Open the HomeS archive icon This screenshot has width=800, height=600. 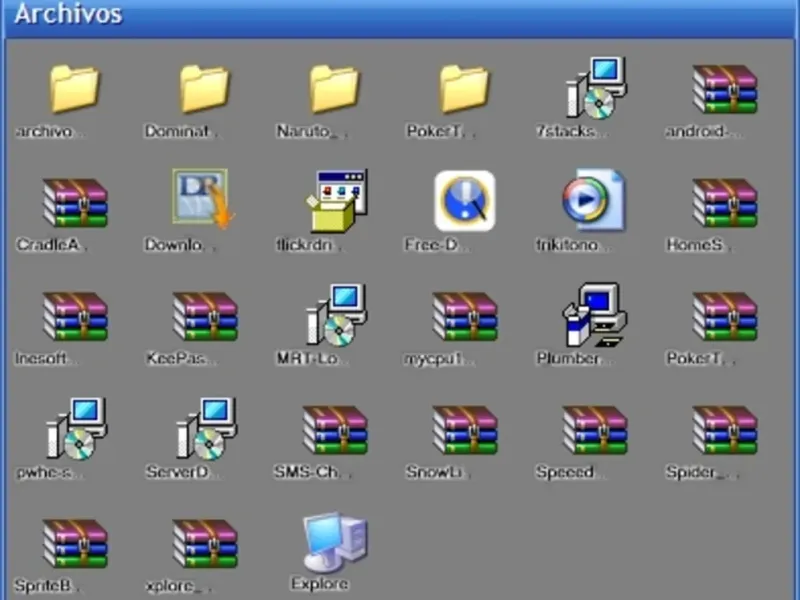725,203
